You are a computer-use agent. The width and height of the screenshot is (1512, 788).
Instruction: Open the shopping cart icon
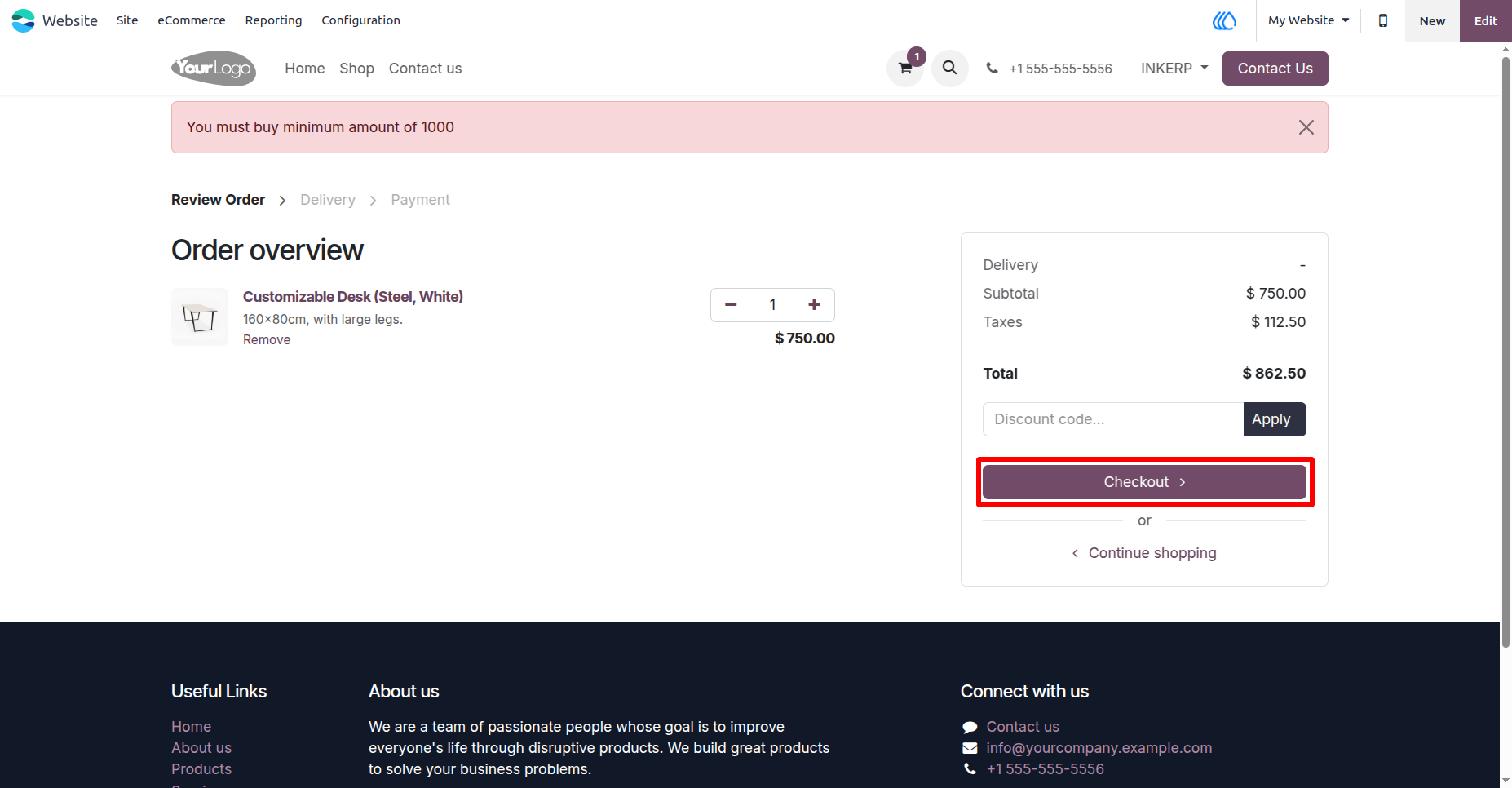(x=905, y=69)
